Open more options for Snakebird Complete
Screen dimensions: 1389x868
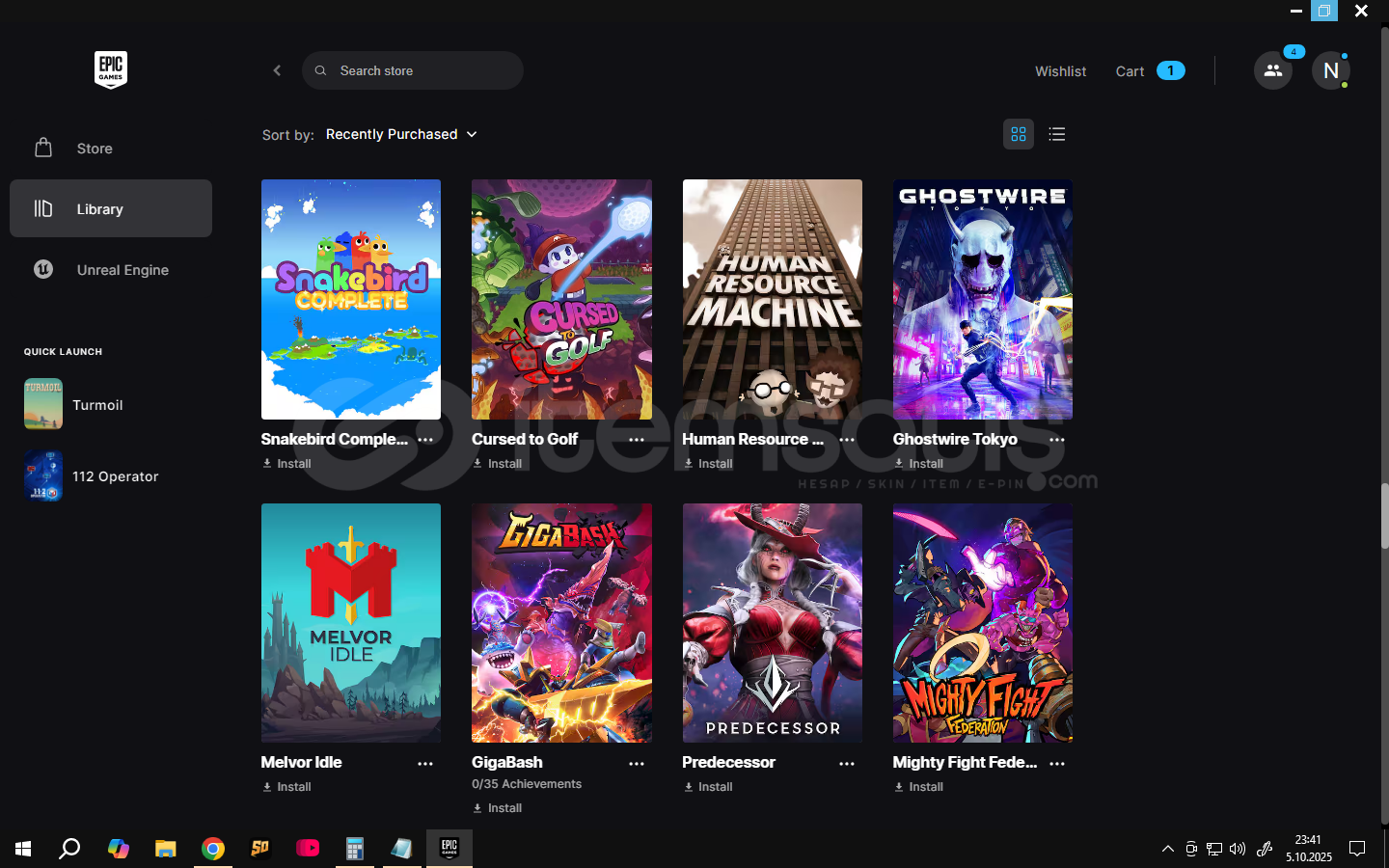pyautogui.click(x=425, y=440)
